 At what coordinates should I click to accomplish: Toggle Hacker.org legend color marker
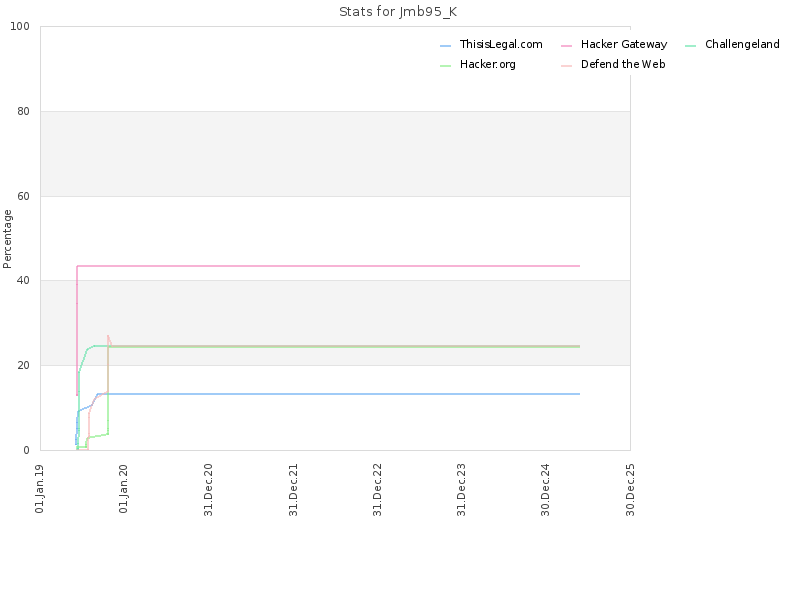point(445,66)
